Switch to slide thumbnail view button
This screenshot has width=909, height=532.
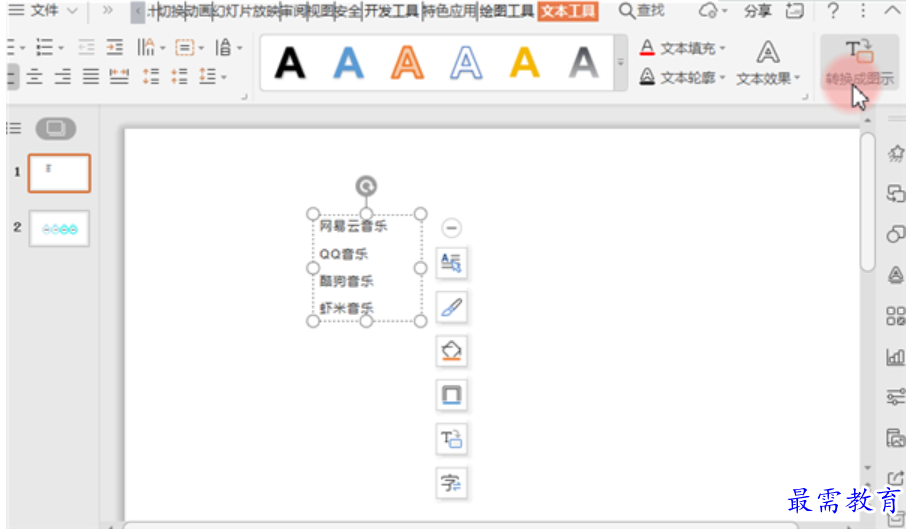56,128
